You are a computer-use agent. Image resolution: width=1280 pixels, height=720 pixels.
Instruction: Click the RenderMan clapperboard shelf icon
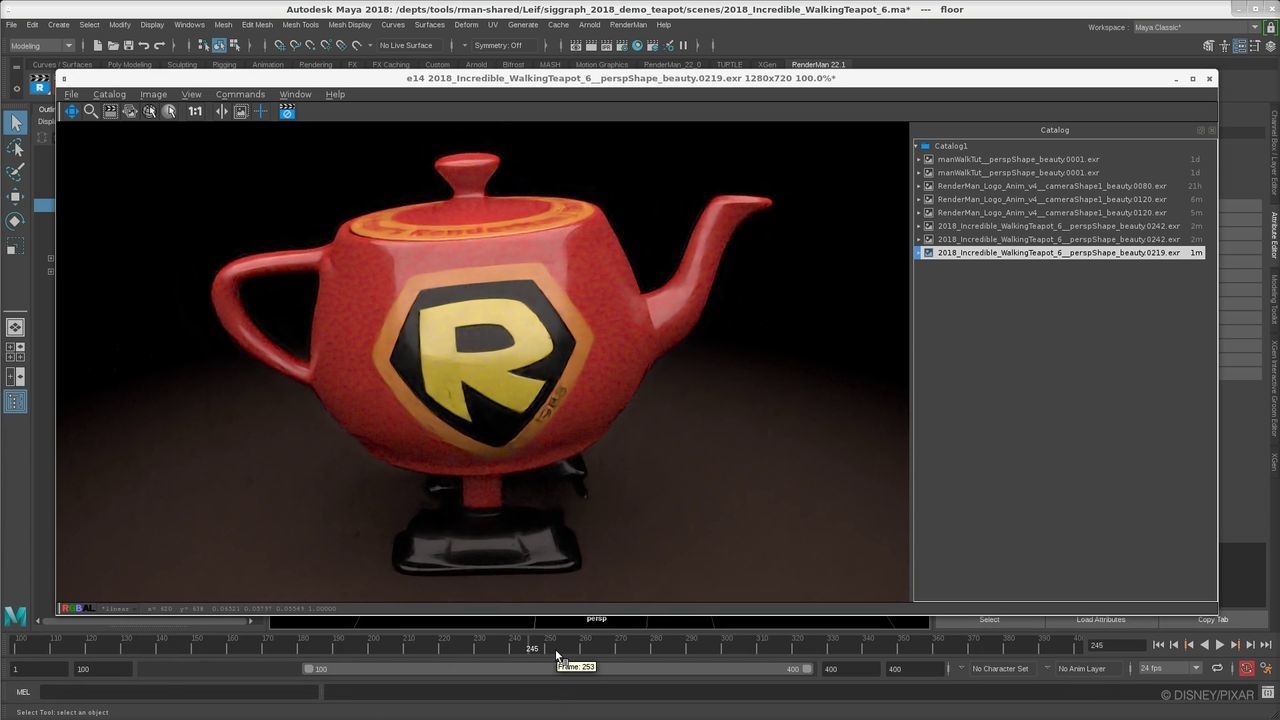point(40,84)
